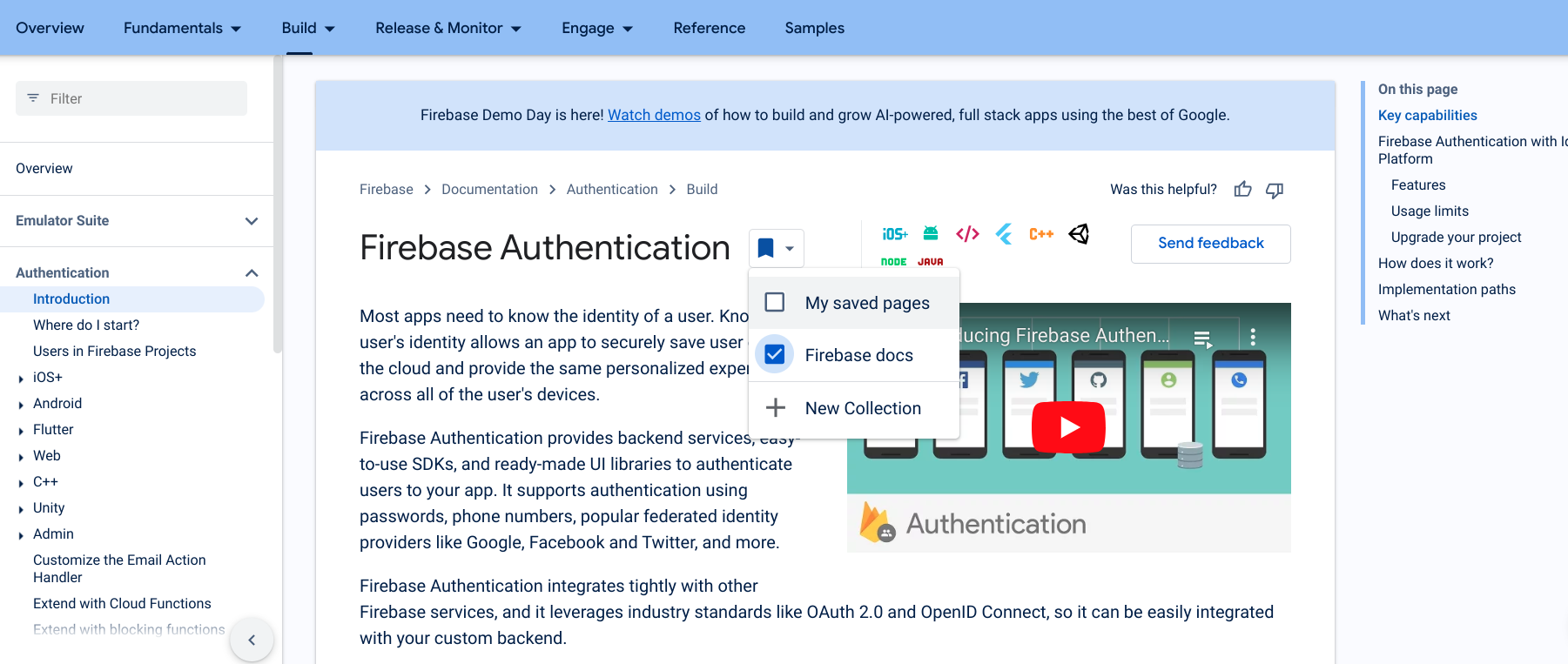Open the Release & Monitor menu

[448, 28]
